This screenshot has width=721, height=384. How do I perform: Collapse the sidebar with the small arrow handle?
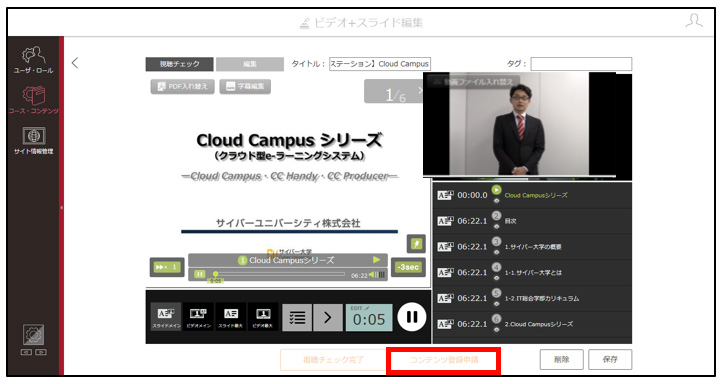click(61, 208)
